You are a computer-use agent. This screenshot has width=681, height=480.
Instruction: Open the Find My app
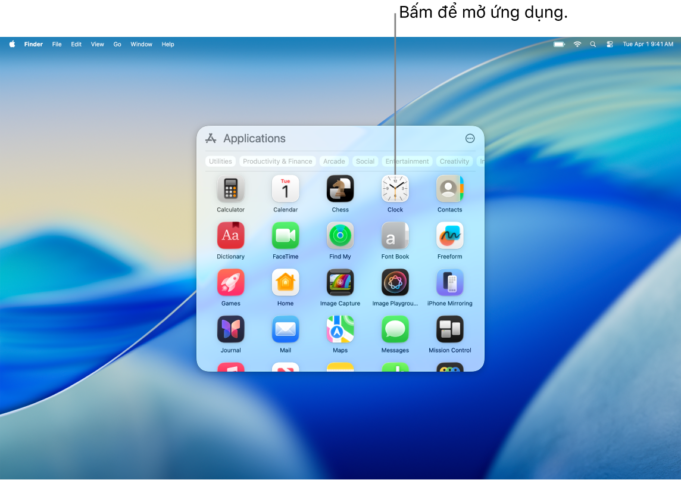click(x=340, y=236)
